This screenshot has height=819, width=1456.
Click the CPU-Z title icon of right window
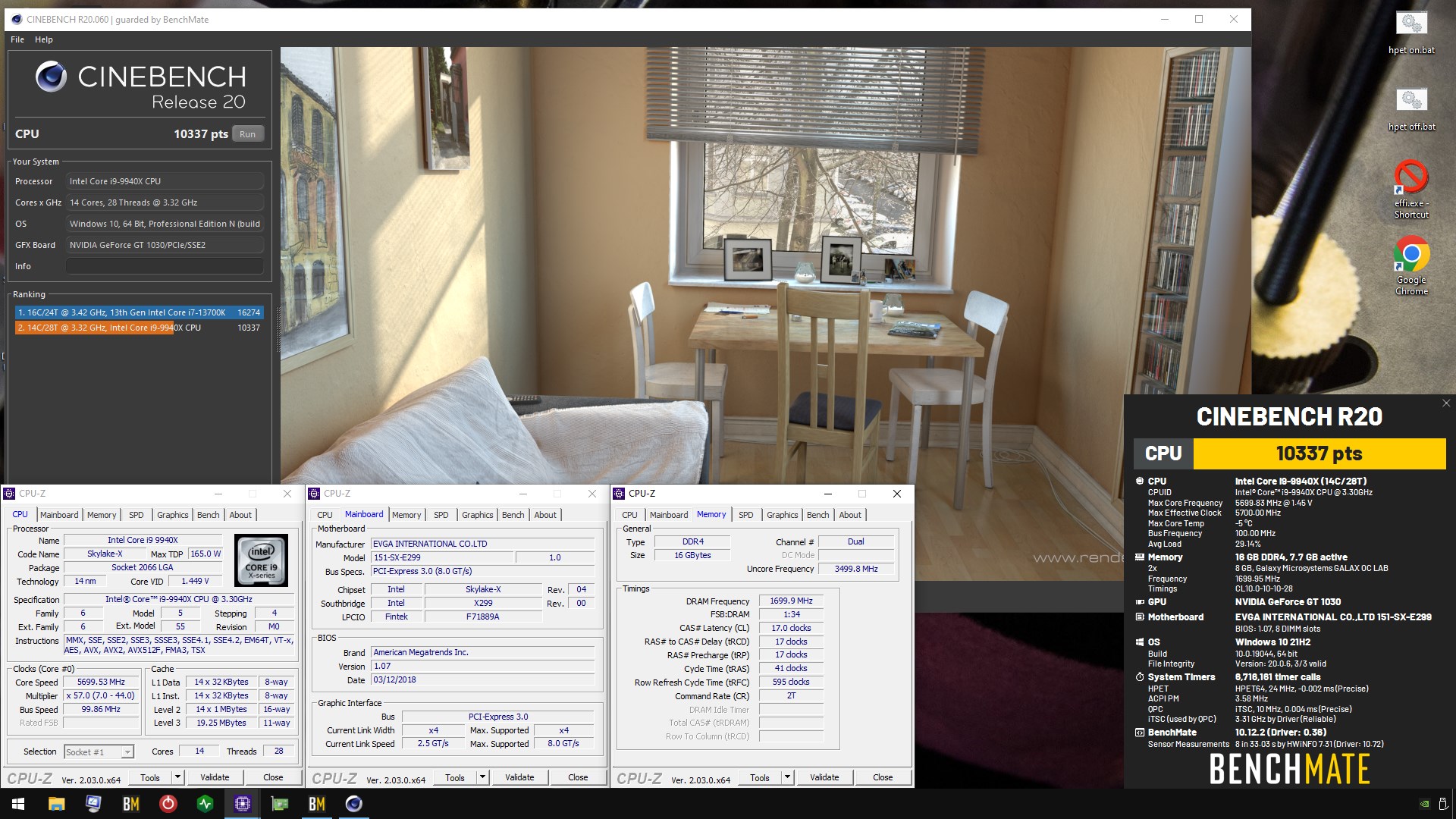pyautogui.click(x=620, y=494)
